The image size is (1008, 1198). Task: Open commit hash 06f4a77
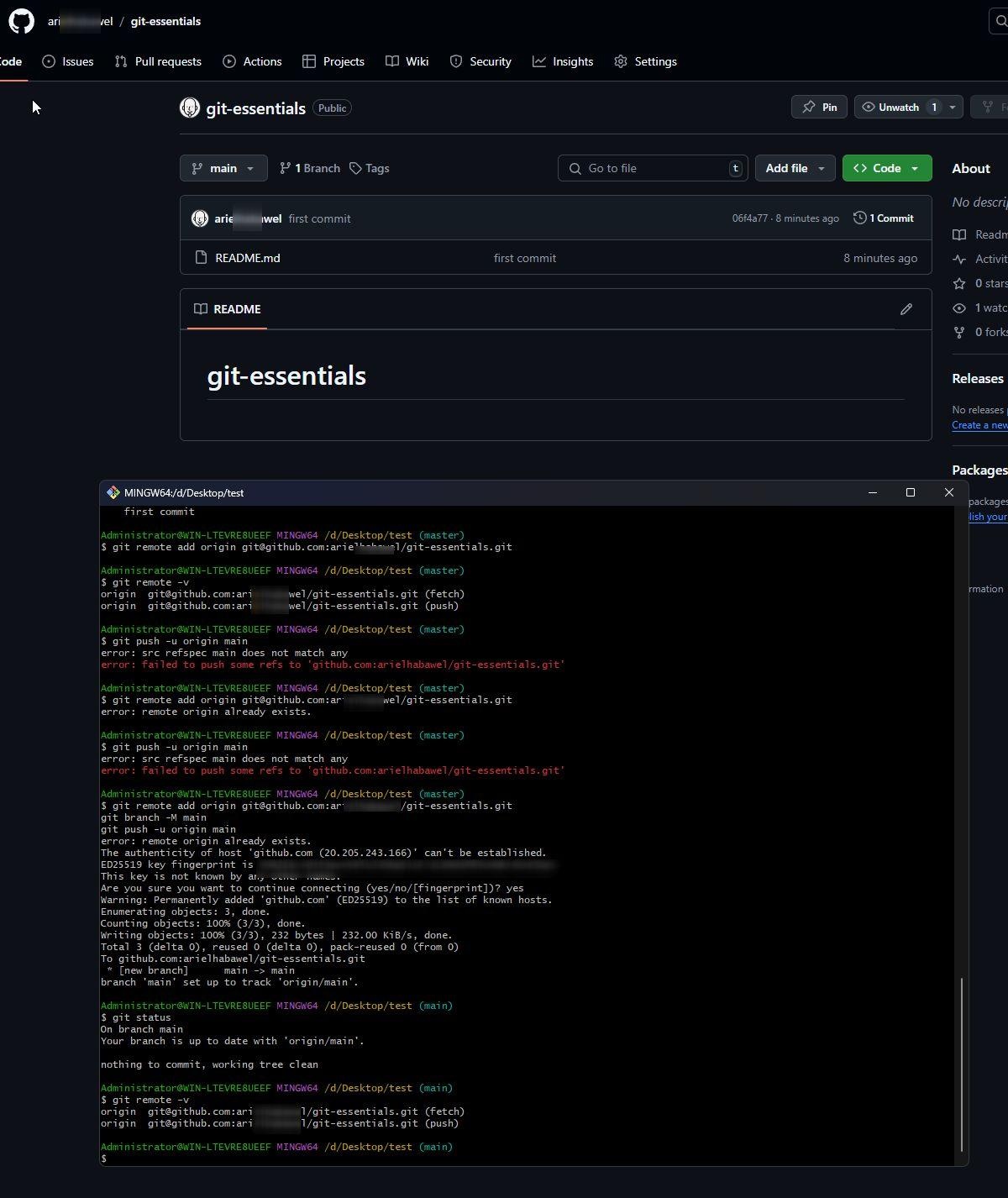click(x=749, y=218)
